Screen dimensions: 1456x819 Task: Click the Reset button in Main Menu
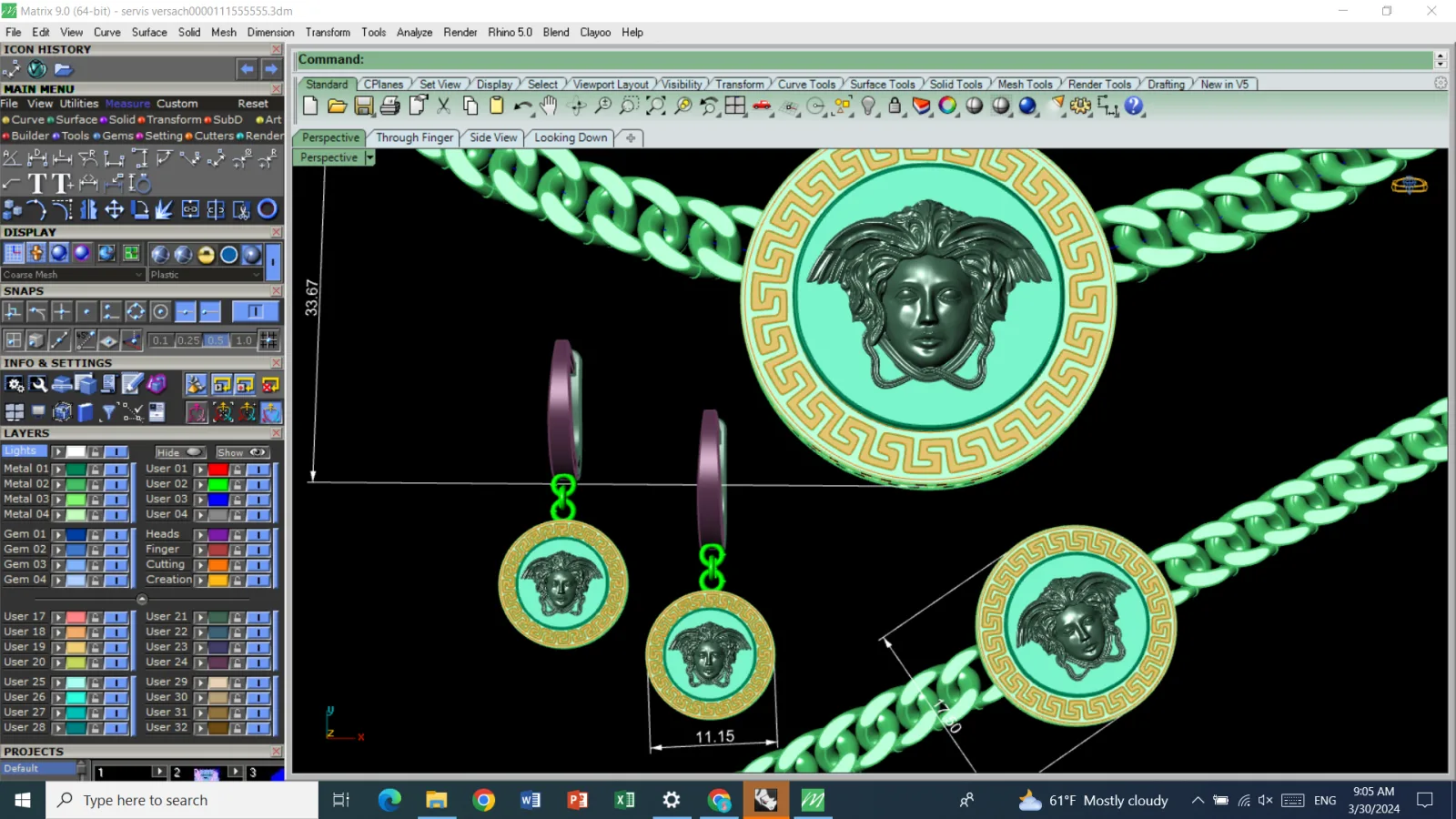253,104
